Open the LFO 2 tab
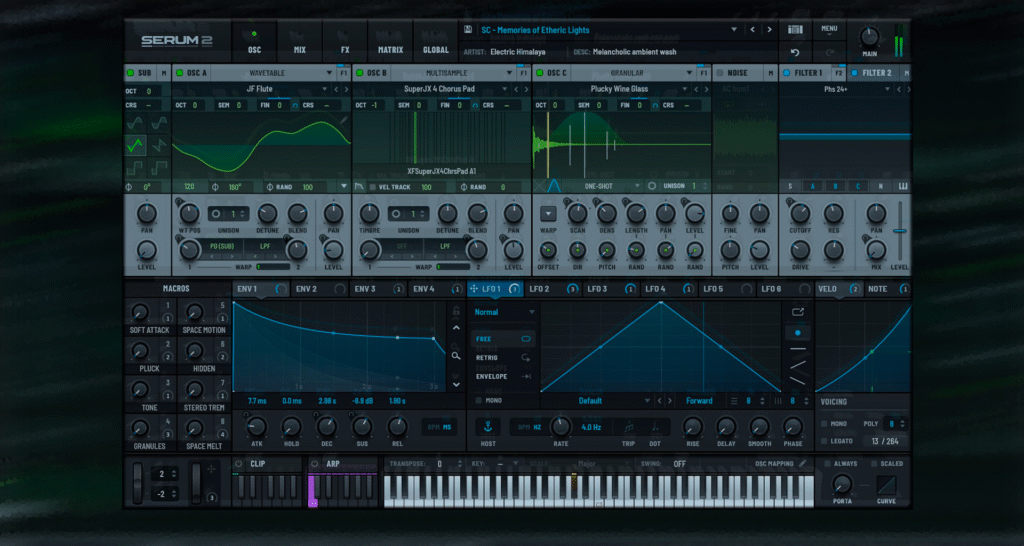Viewport: 1024px width, 546px height. [539, 289]
